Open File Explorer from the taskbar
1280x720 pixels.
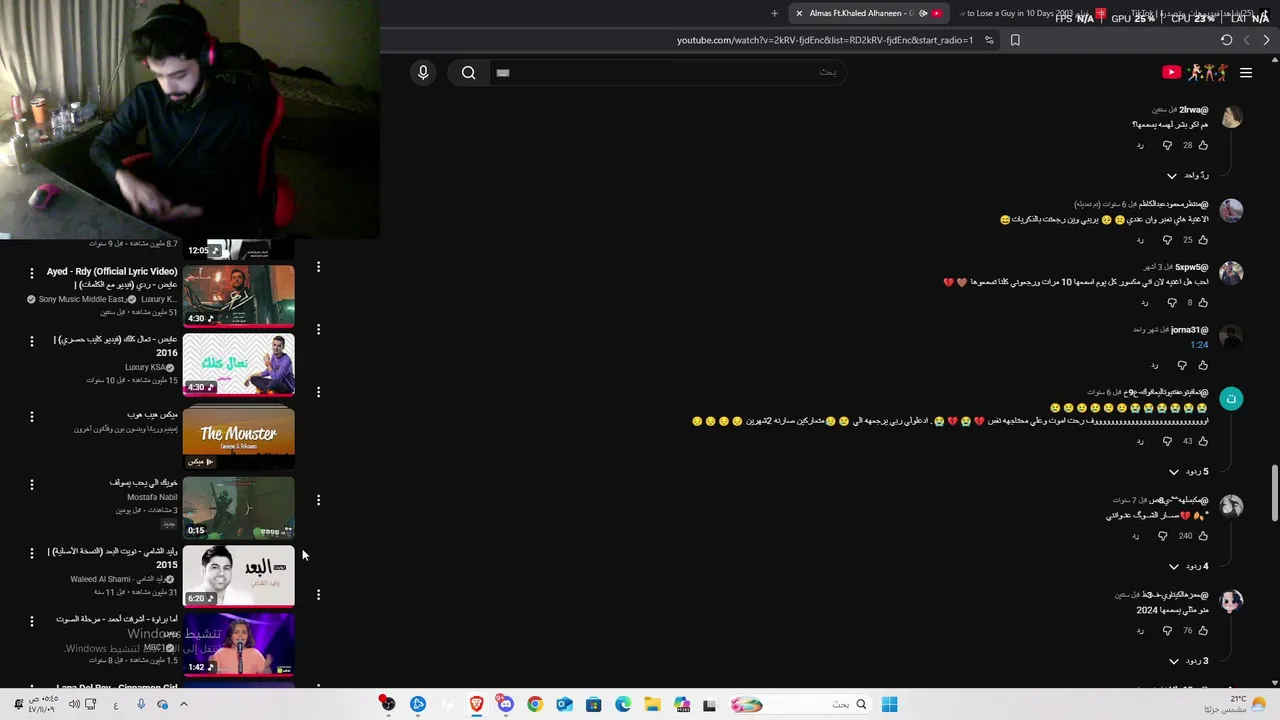652,705
